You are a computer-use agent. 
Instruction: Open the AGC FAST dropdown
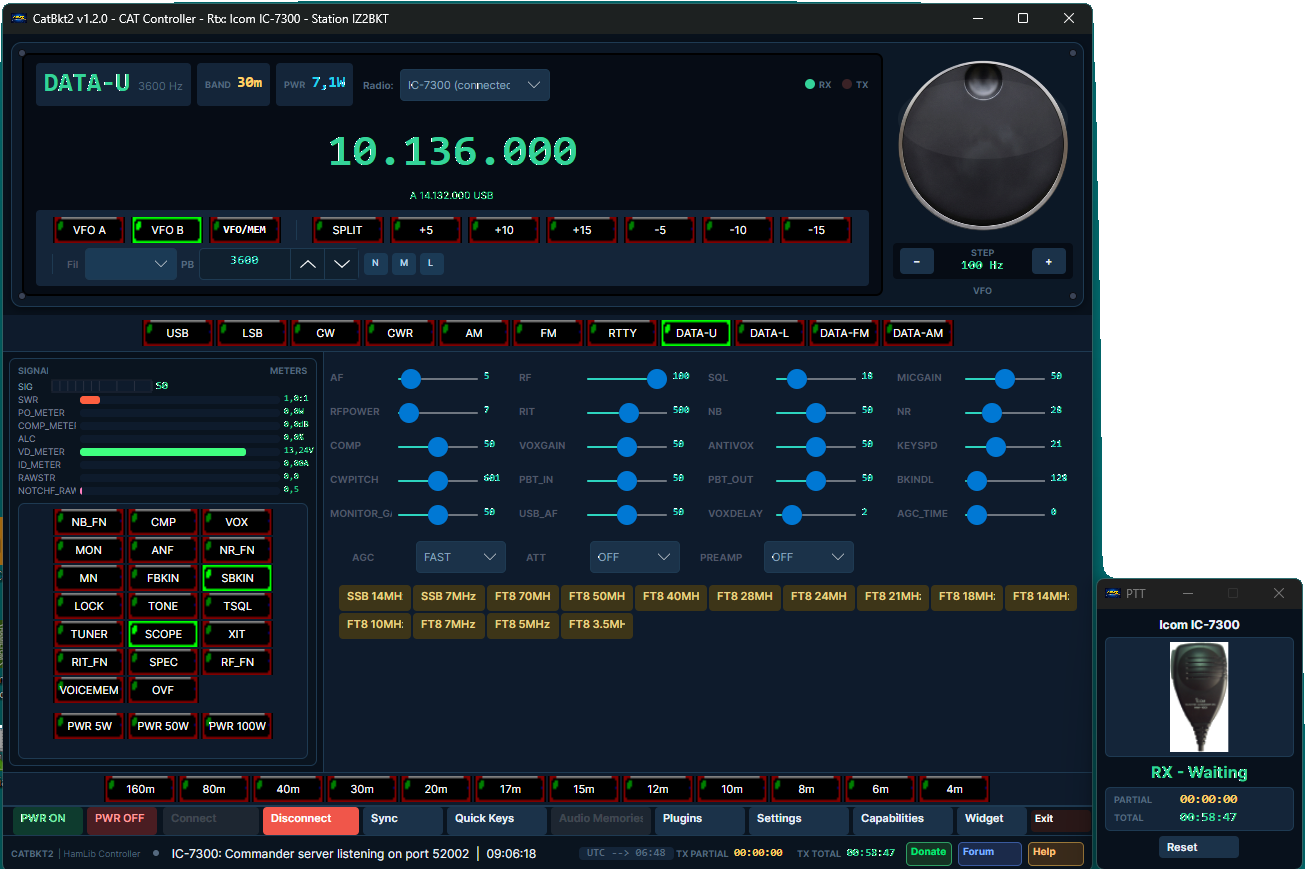pyautogui.click(x=461, y=557)
